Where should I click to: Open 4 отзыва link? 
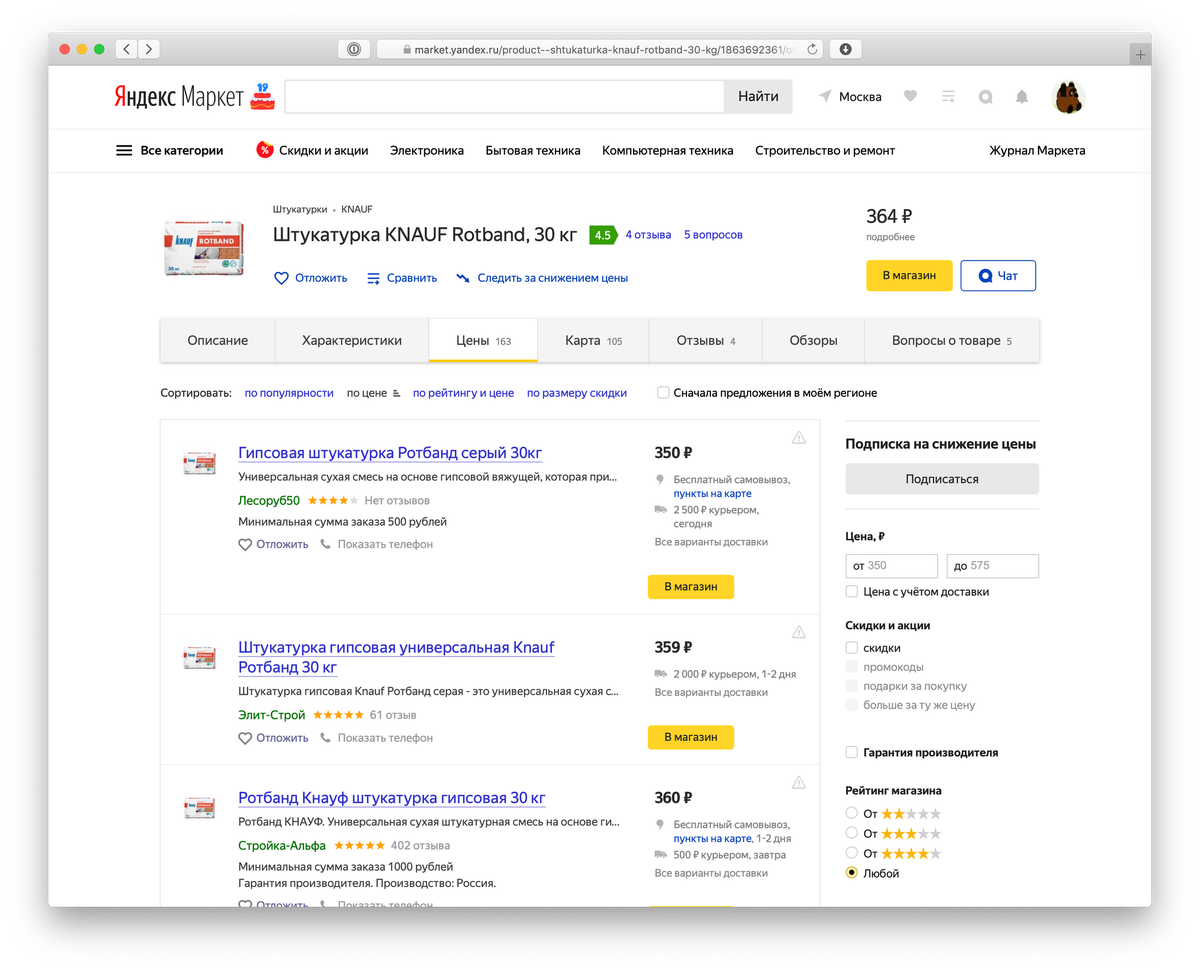(x=648, y=235)
